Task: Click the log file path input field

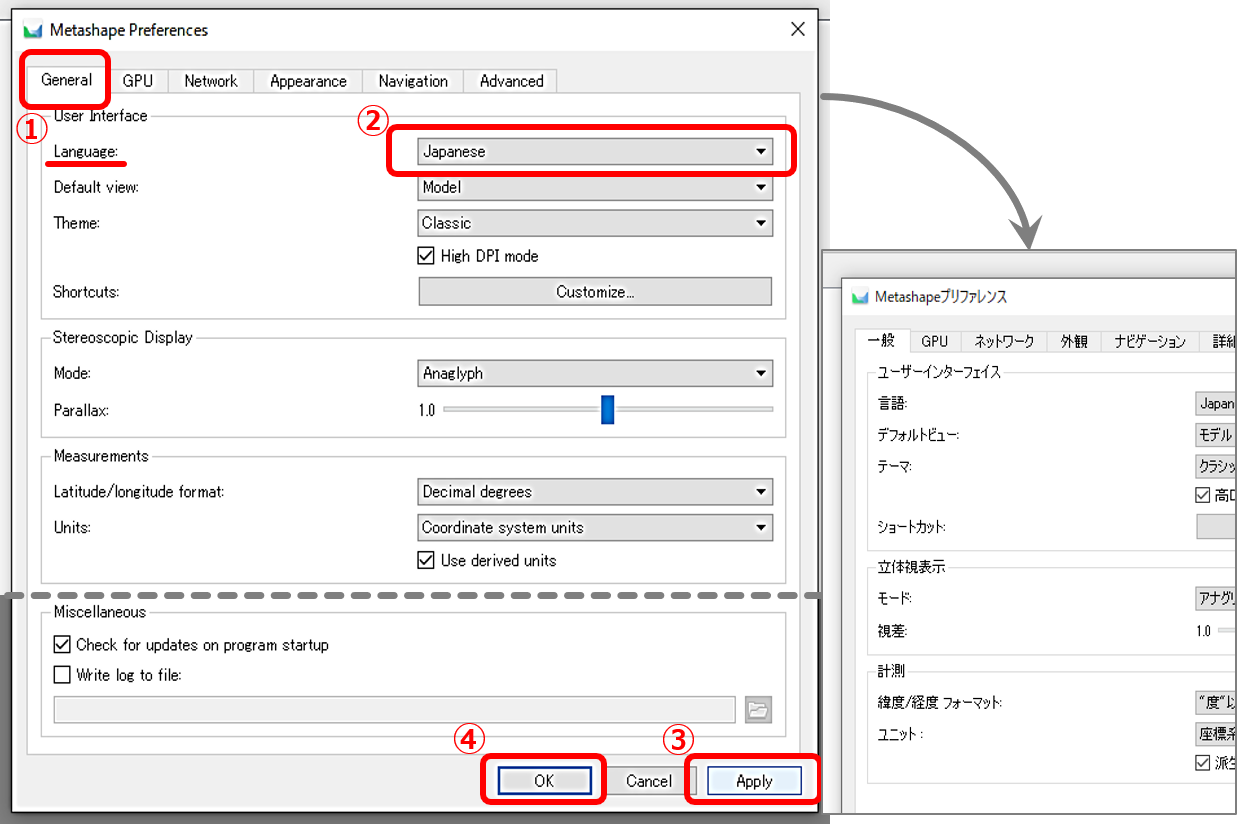Action: pos(395,710)
